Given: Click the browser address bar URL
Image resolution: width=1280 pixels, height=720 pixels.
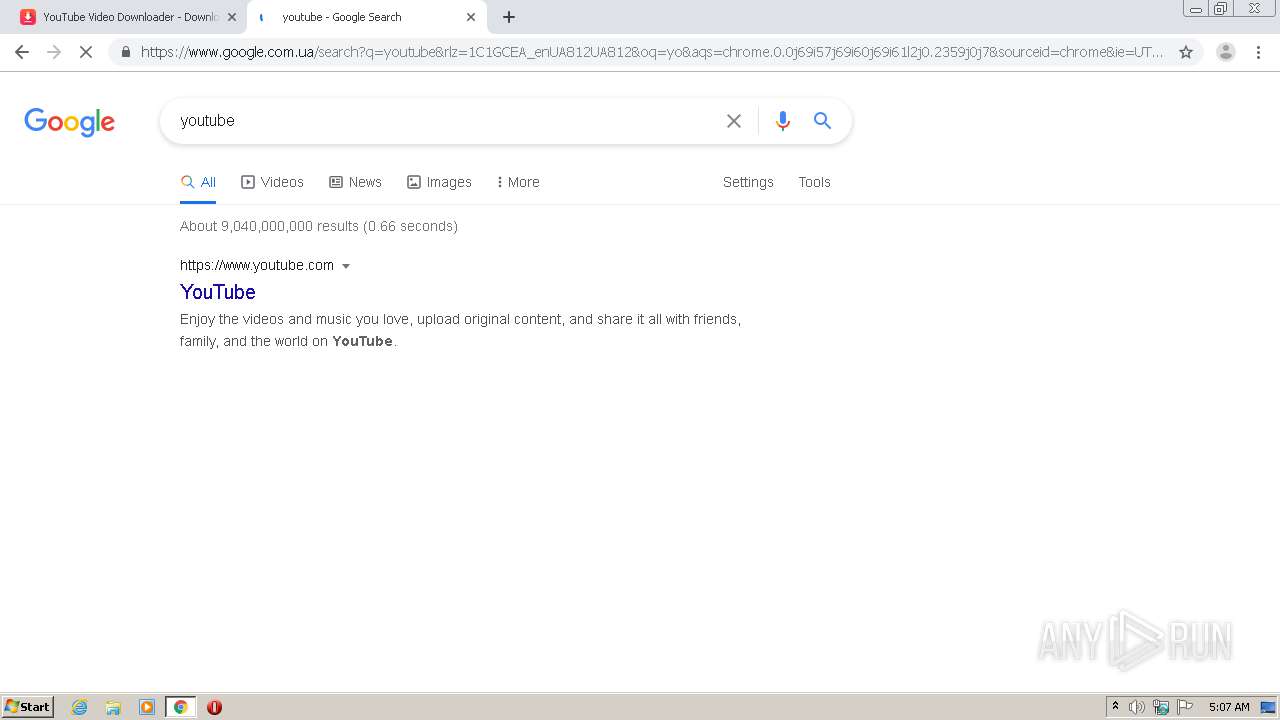Looking at the screenshot, I should coord(652,52).
